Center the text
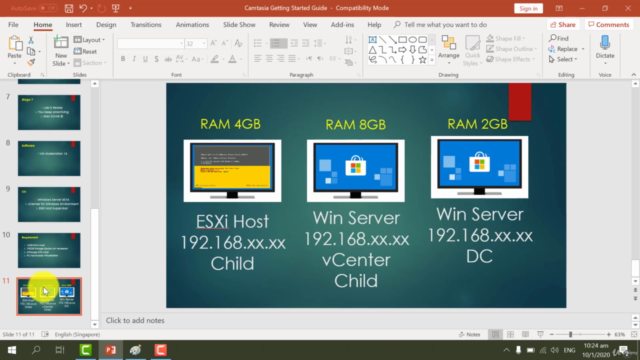Image resolution: width=640 pixels, height=360 pixels. click(x=269, y=59)
